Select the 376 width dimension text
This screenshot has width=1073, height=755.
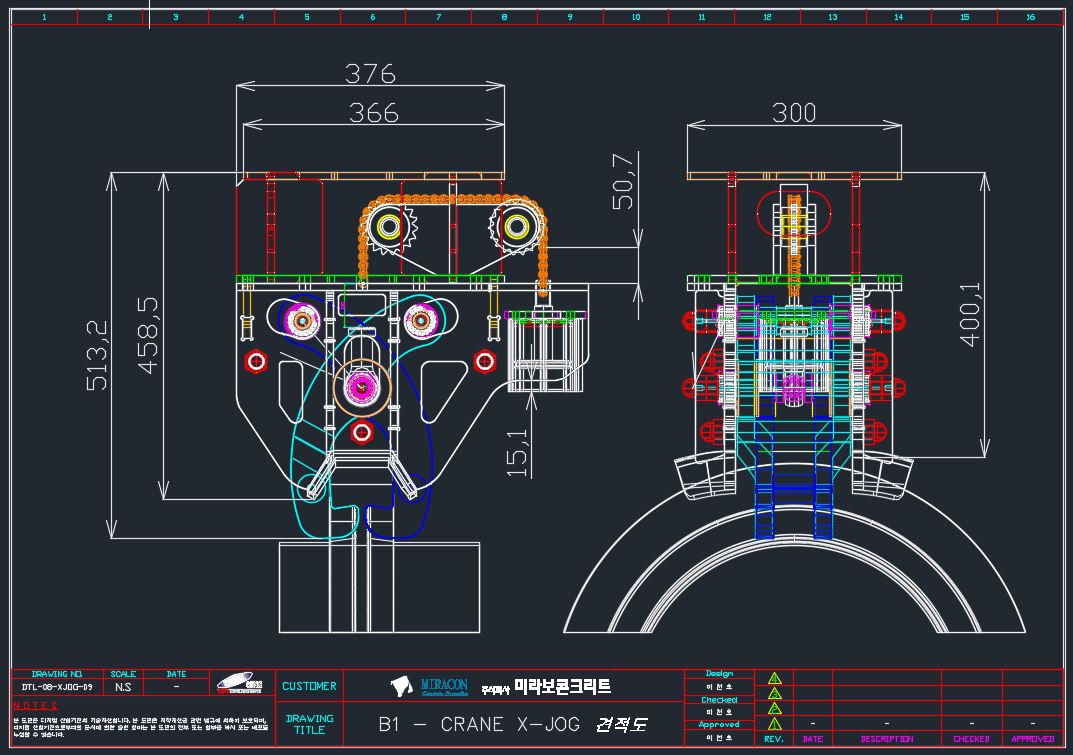point(370,73)
